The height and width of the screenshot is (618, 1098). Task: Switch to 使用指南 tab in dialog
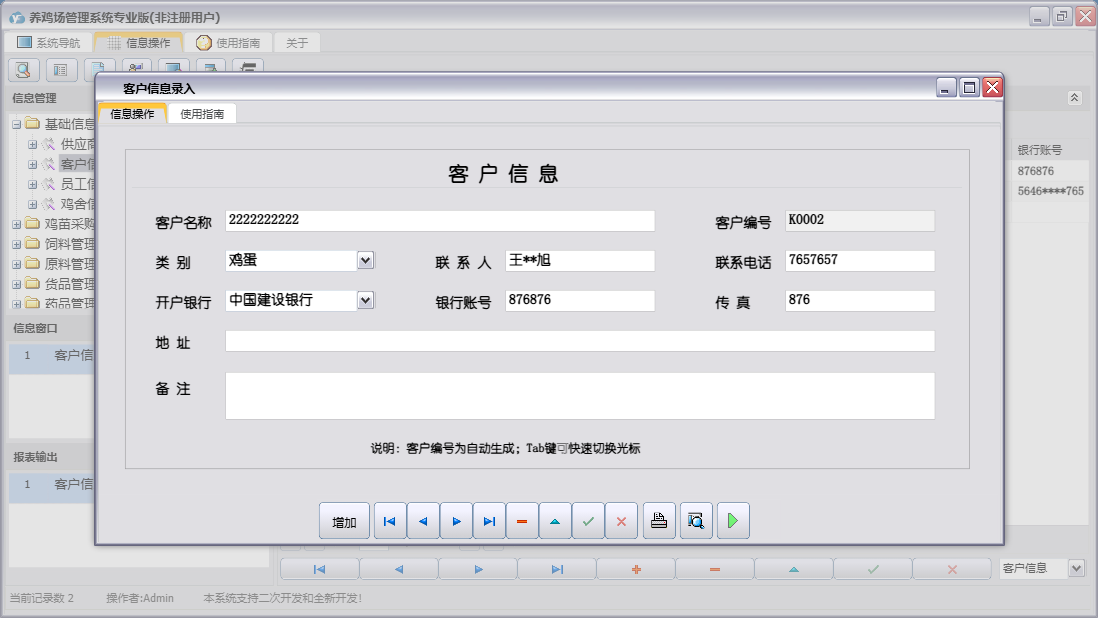point(202,114)
